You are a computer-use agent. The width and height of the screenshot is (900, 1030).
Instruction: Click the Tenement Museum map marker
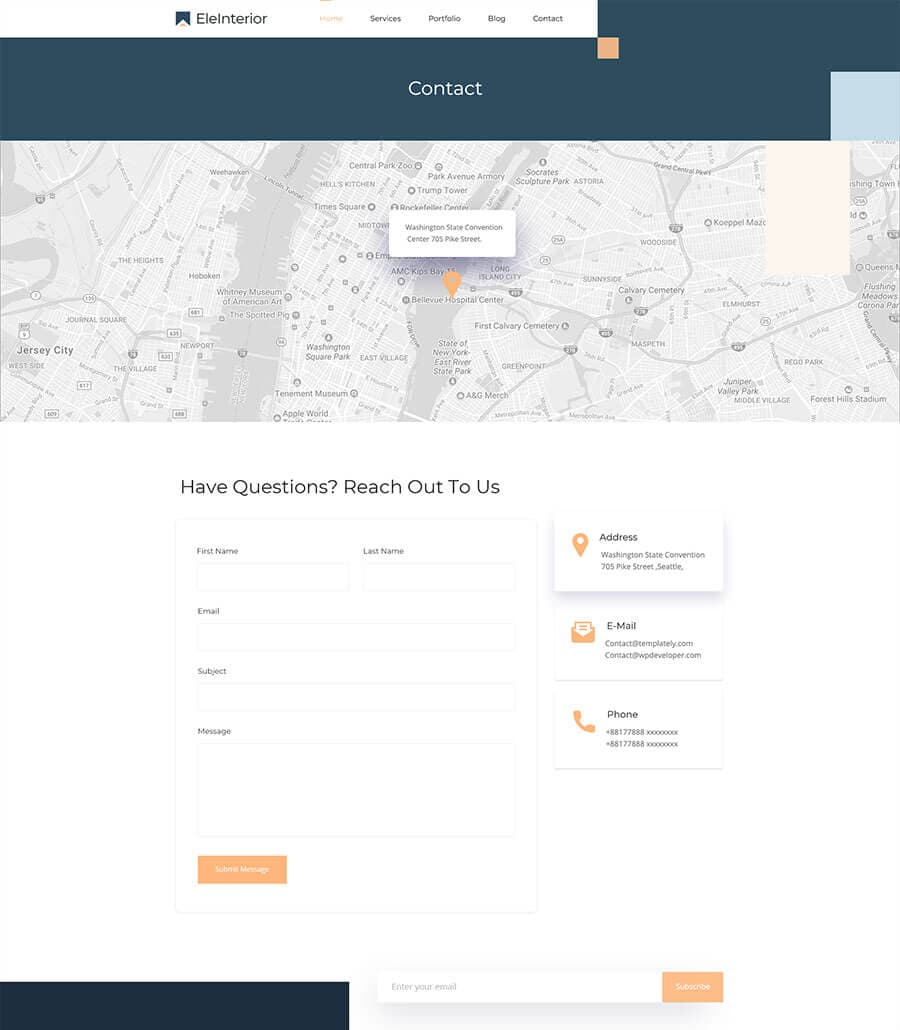tap(354, 393)
